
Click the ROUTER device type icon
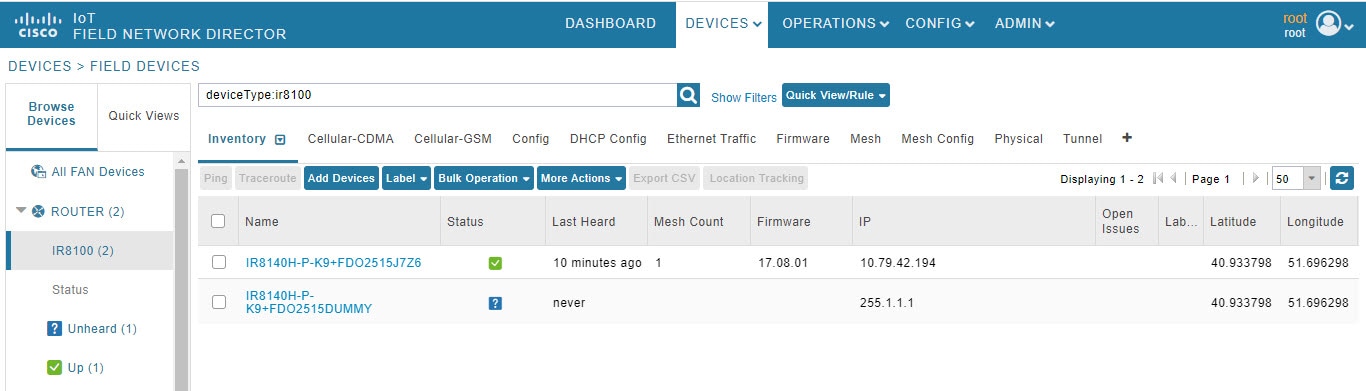(x=38, y=211)
